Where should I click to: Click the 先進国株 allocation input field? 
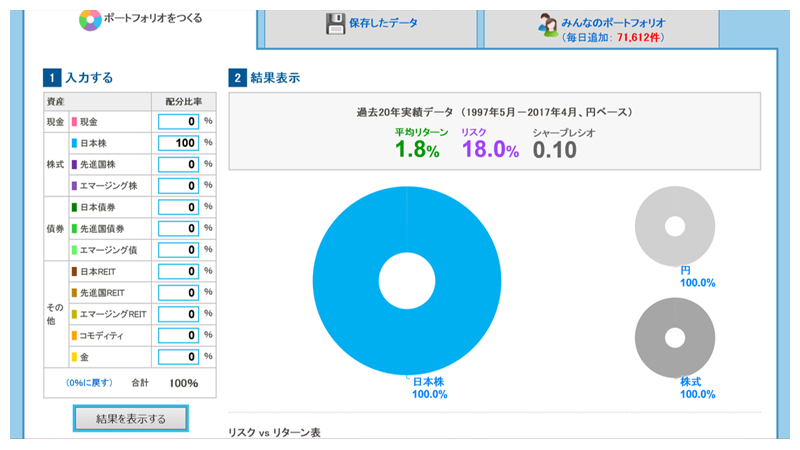[178, 164]
